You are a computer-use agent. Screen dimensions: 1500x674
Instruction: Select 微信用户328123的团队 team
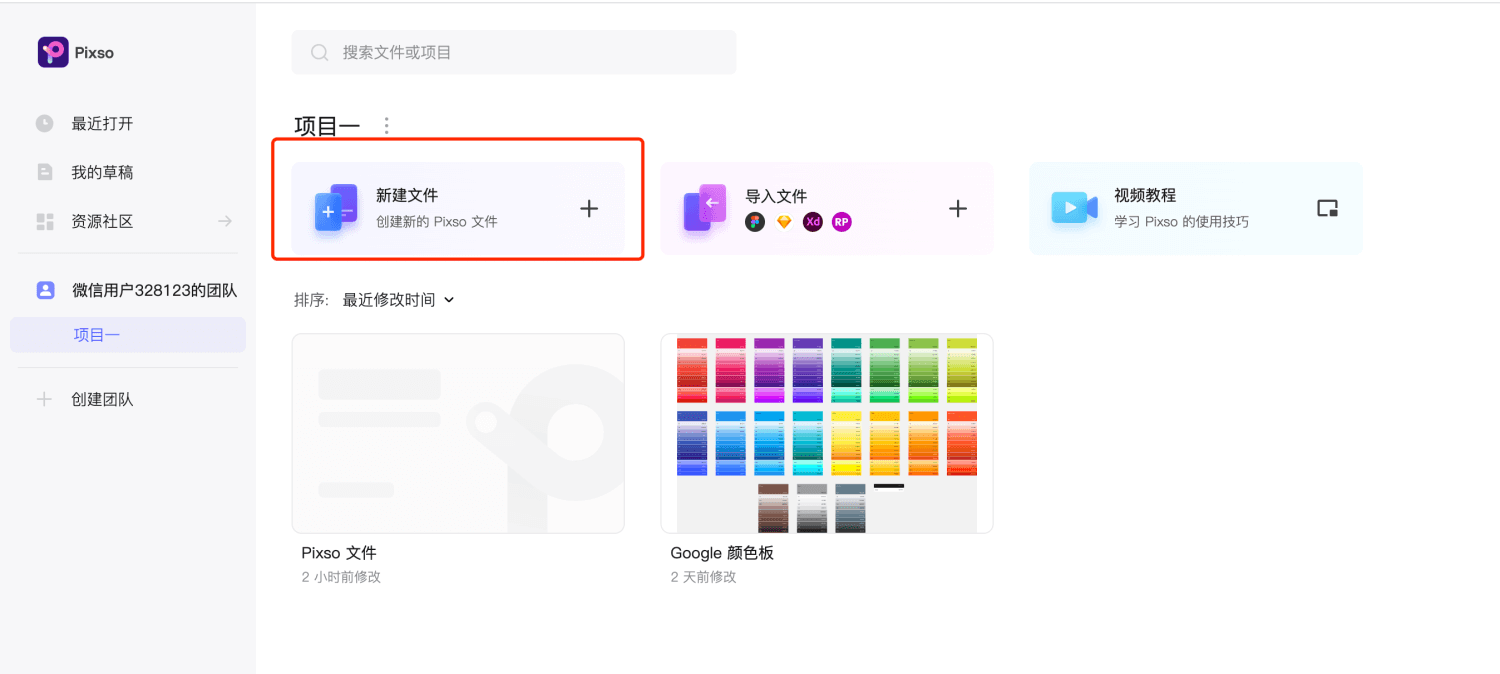click(154, 290)
